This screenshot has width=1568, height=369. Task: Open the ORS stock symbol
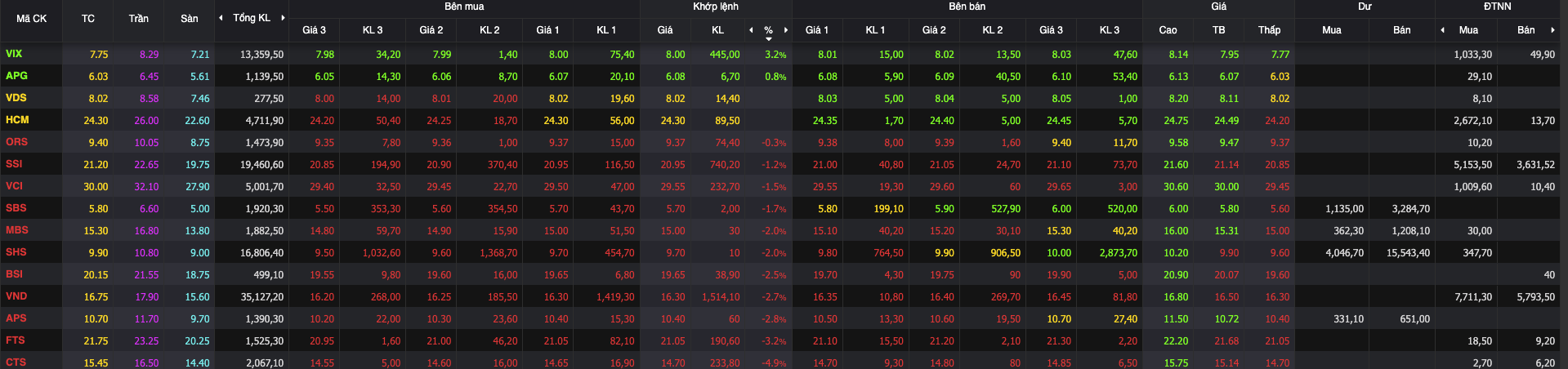coord(16,142)
